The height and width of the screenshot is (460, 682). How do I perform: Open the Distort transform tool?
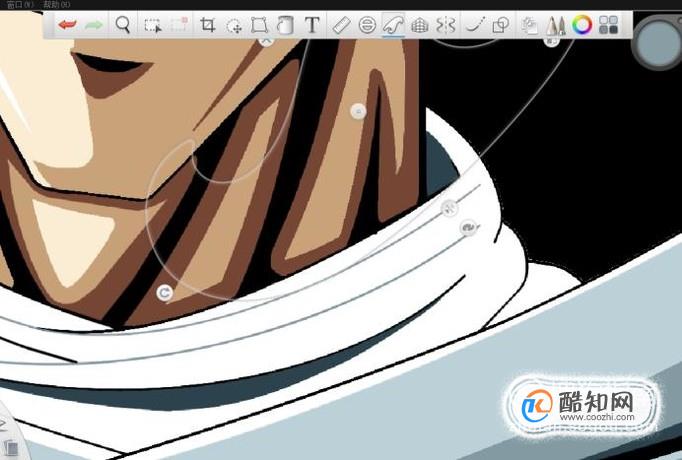coord(259,25)
